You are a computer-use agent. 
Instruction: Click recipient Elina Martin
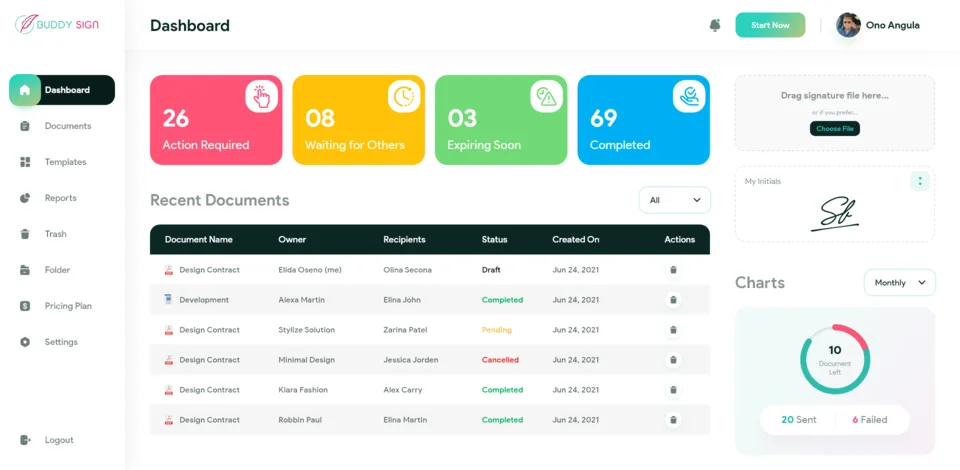click(405, 420)
